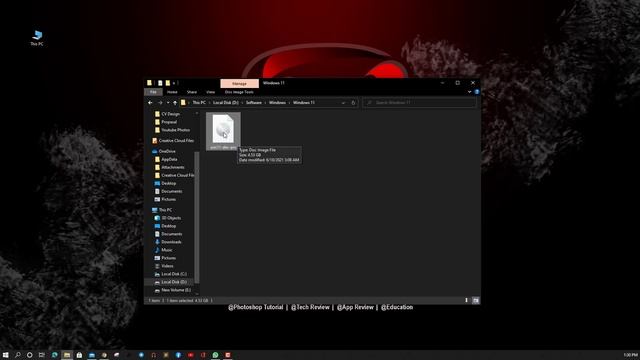
Task: Switch to Details view in status bar
Action: [467, 301]
